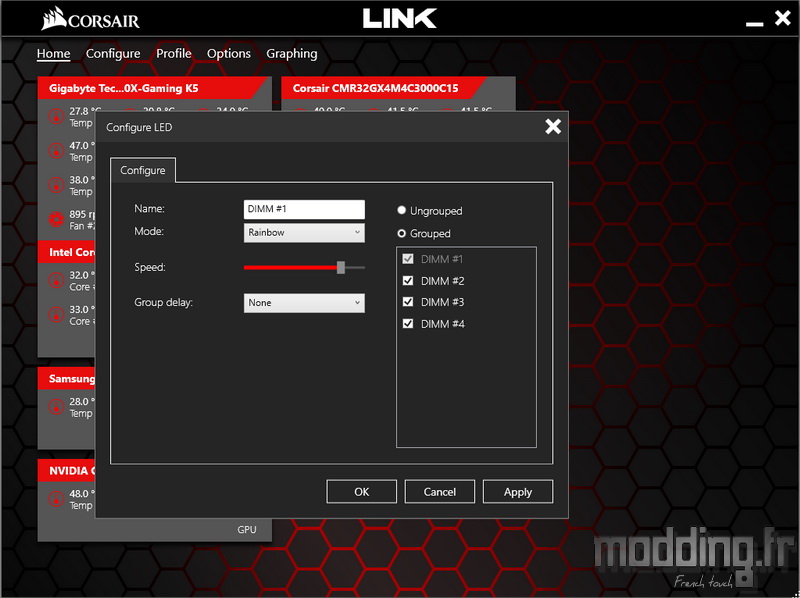The height and width of the screenshot is (598, 800).
Task: Select the fan icon next to 895 rpm
Action: click(56, 219)
